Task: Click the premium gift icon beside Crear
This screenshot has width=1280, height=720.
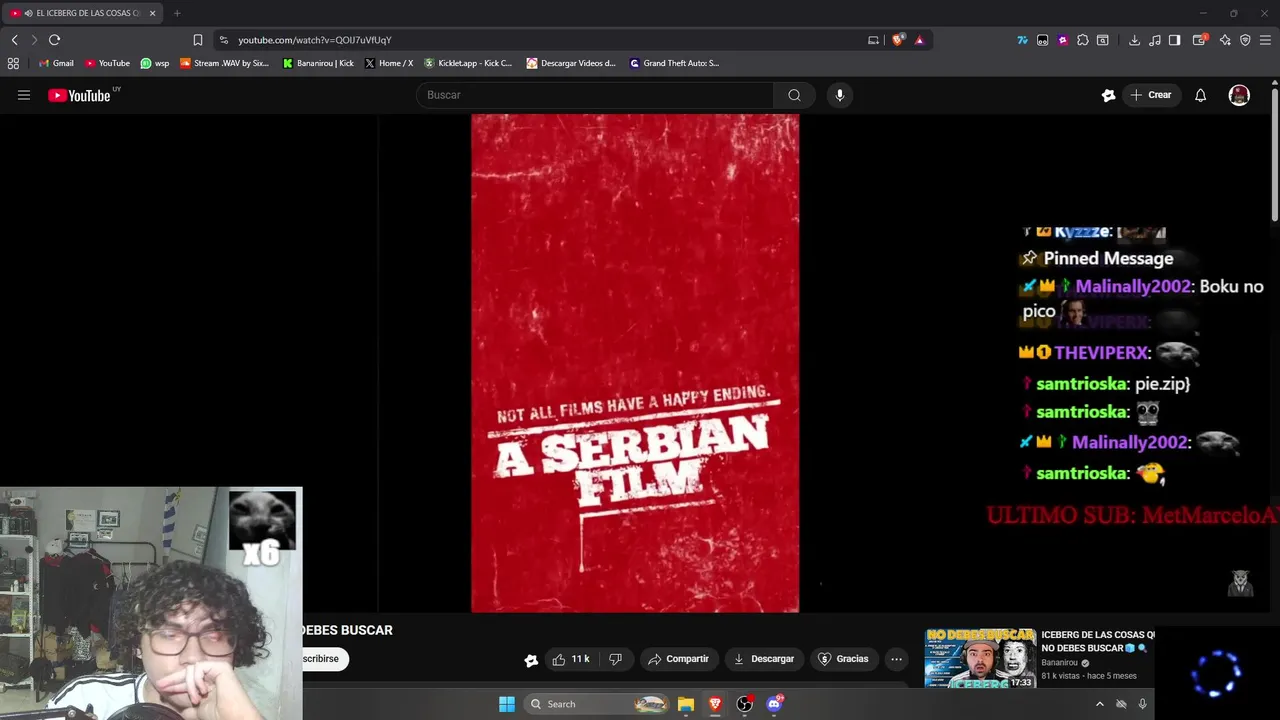Action: pos(1108,95)
